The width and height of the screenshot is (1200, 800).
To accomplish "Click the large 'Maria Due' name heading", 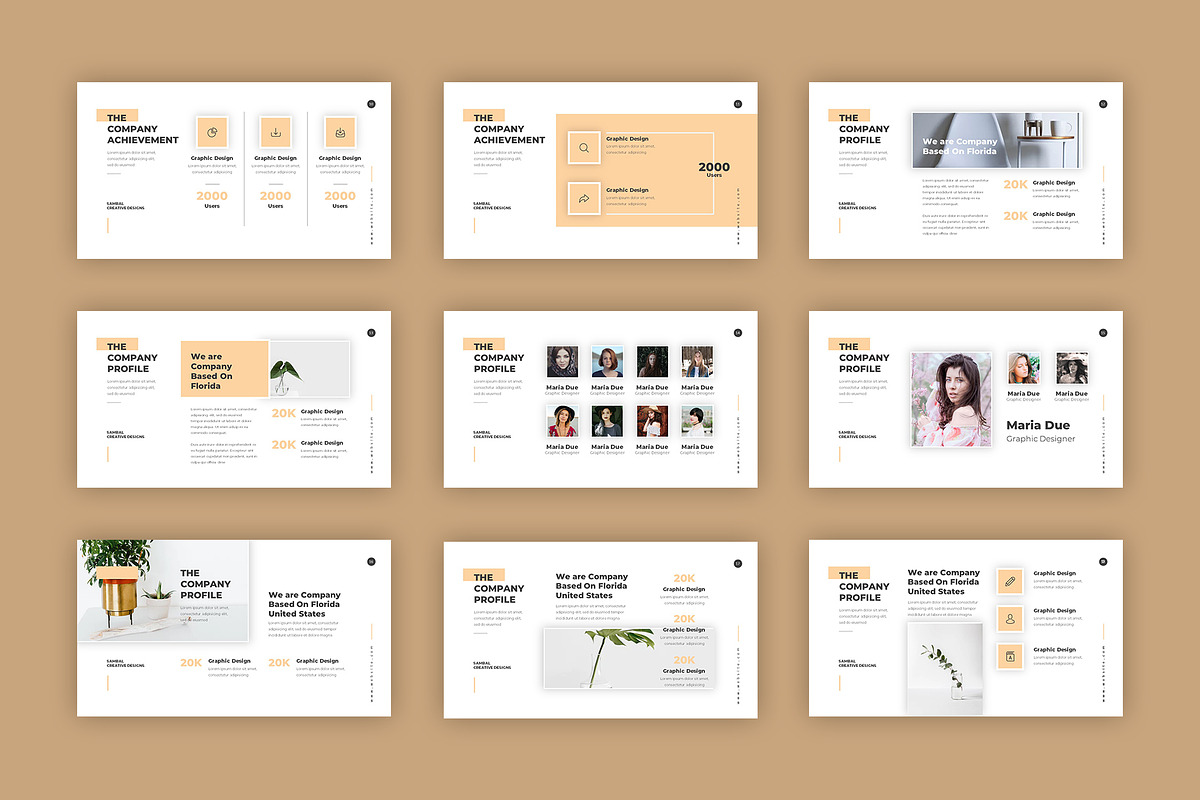I will tap(1038, 425).
